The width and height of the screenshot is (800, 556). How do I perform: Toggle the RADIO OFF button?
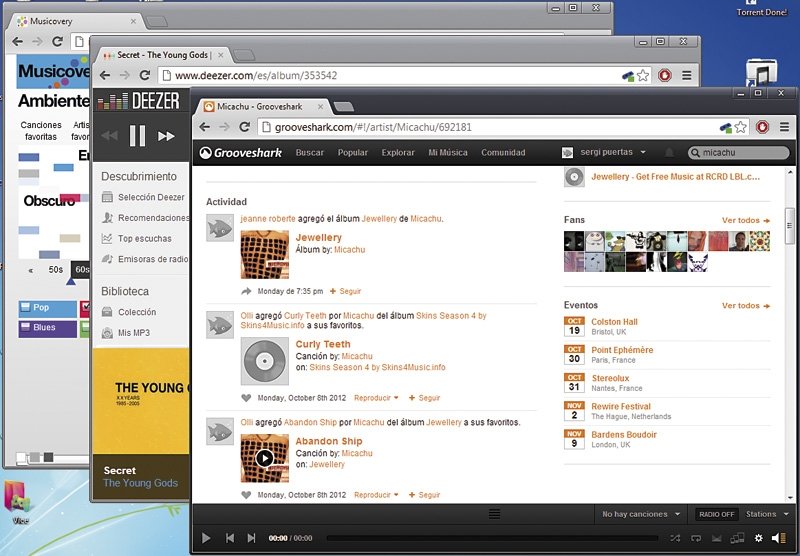pos(716,514)
